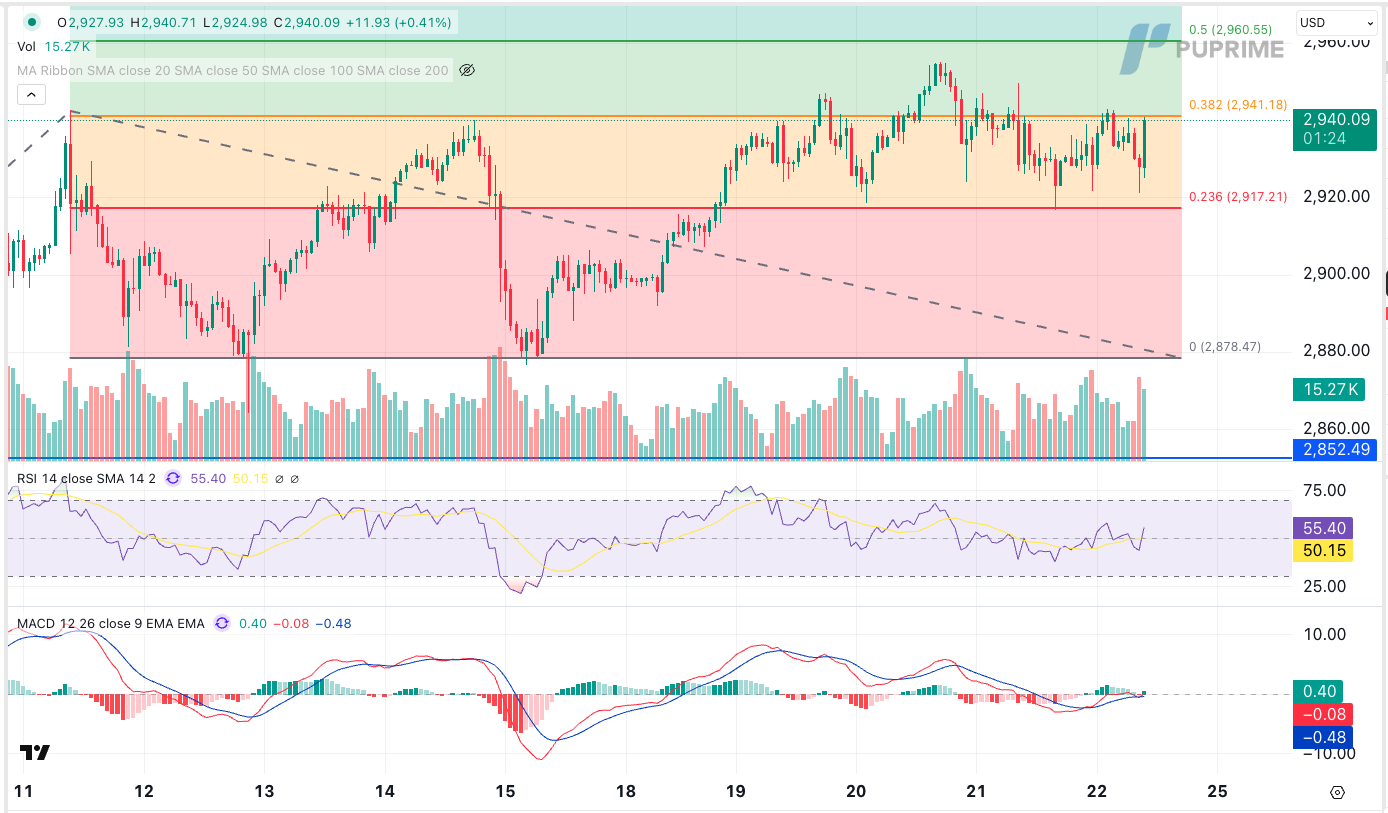Viewport: 1388px width, 813px height.
Task: Click the date label 18 on time axis
Action: tap(626, 792)
